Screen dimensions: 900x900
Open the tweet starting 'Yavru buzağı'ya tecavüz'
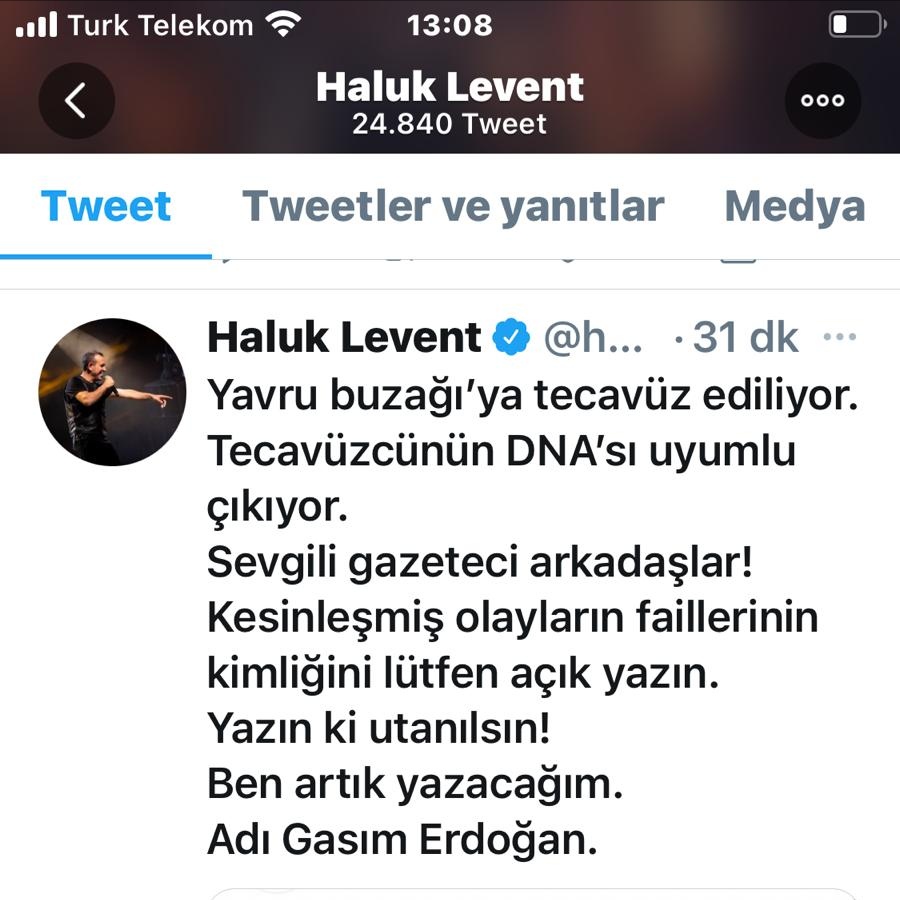click(533, 617)
